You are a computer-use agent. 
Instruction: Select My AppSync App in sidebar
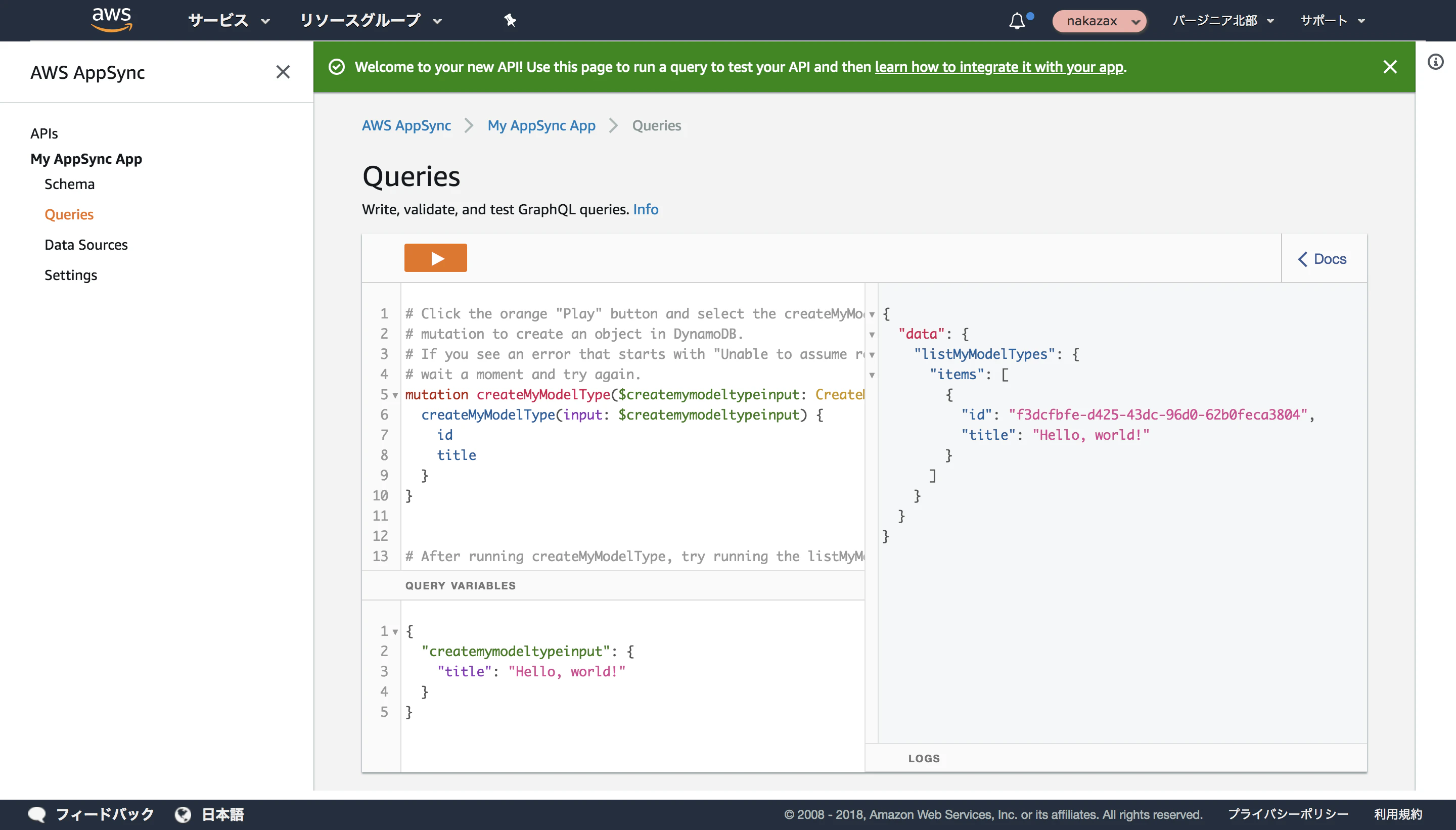pyautogui.click(x=86, y=159)
